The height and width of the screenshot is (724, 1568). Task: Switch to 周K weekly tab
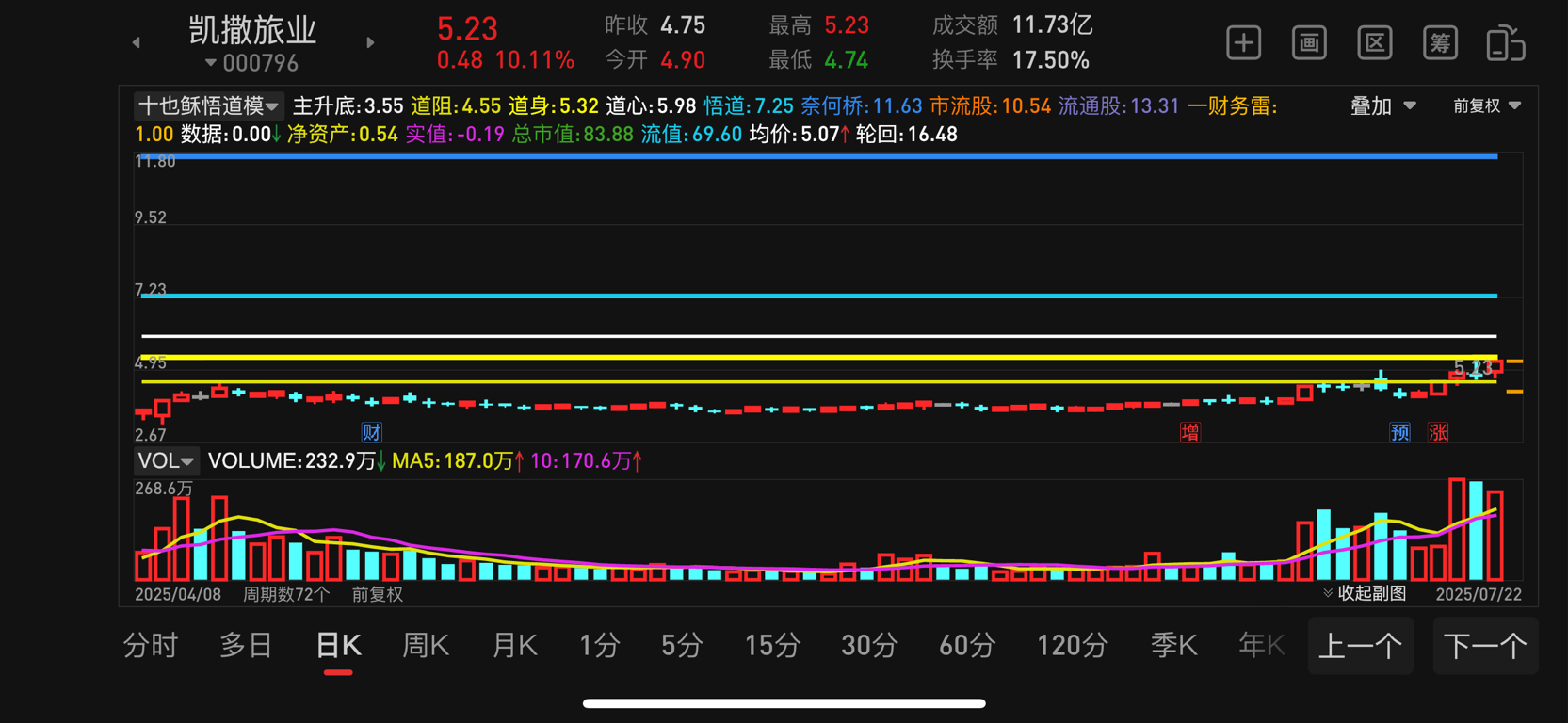pos(426,646)
